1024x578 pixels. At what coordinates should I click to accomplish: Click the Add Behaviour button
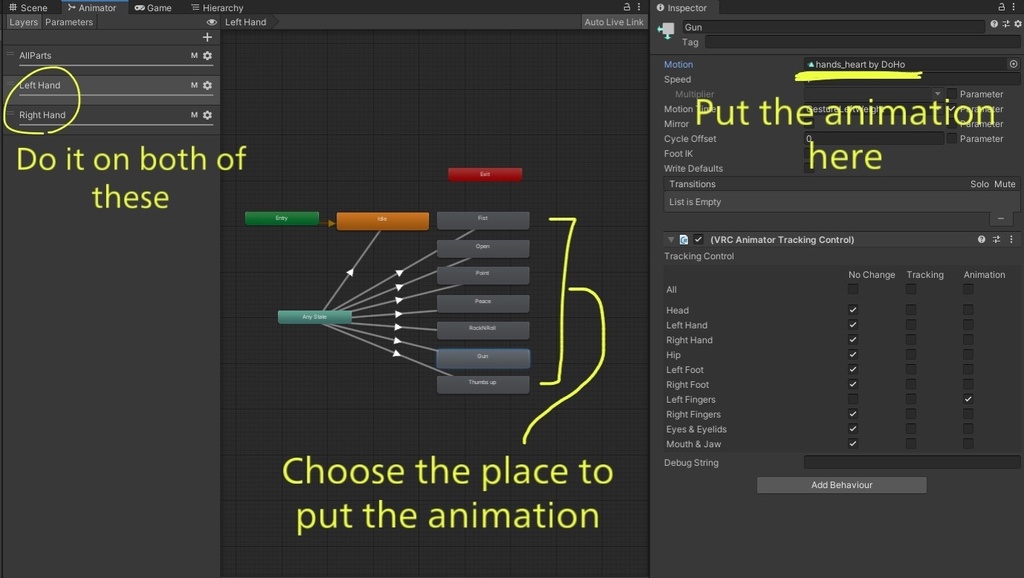[x=841, y=485]
